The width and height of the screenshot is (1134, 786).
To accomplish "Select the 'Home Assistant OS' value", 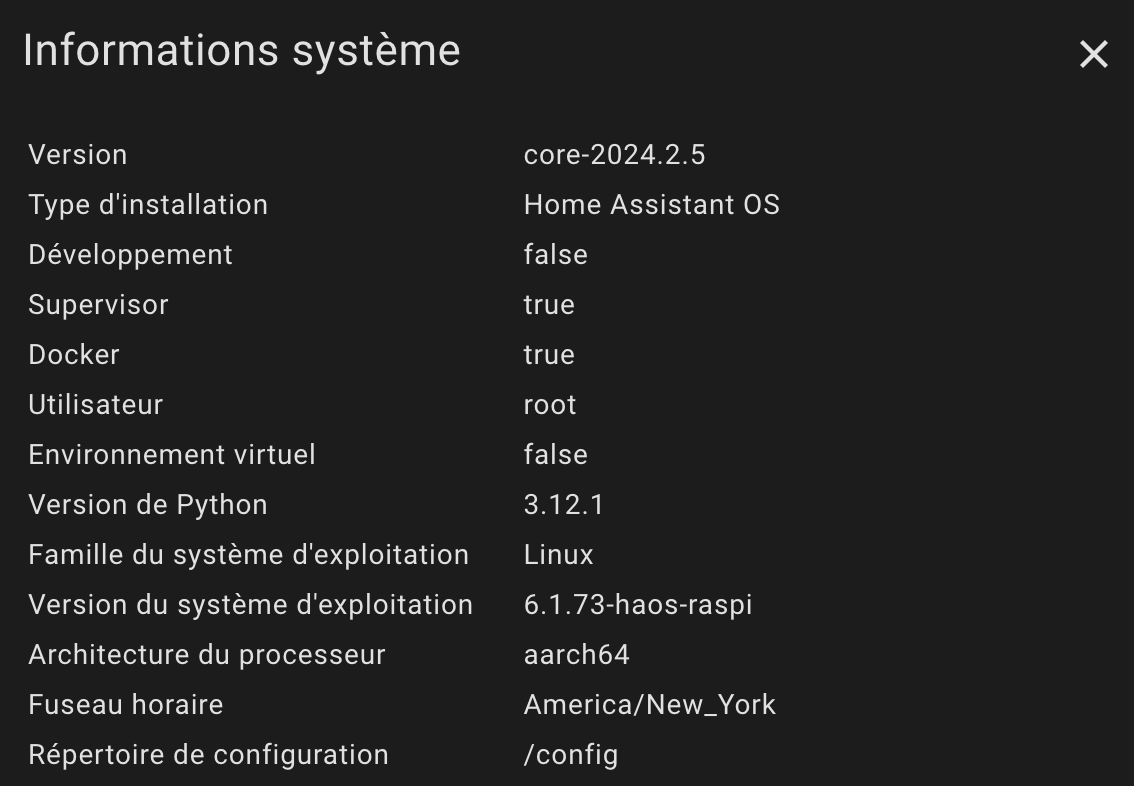I will [652, 205].
